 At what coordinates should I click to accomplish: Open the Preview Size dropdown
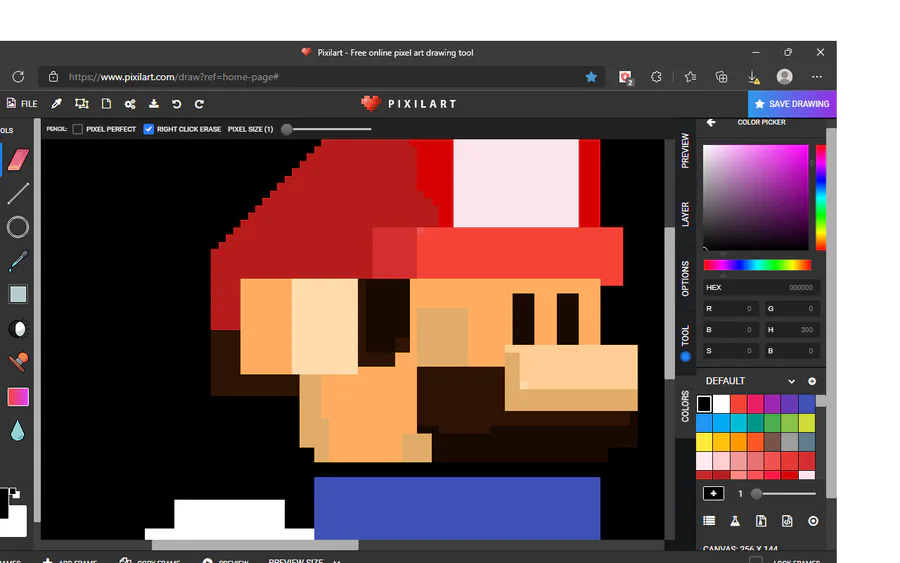tap(304, 560)
